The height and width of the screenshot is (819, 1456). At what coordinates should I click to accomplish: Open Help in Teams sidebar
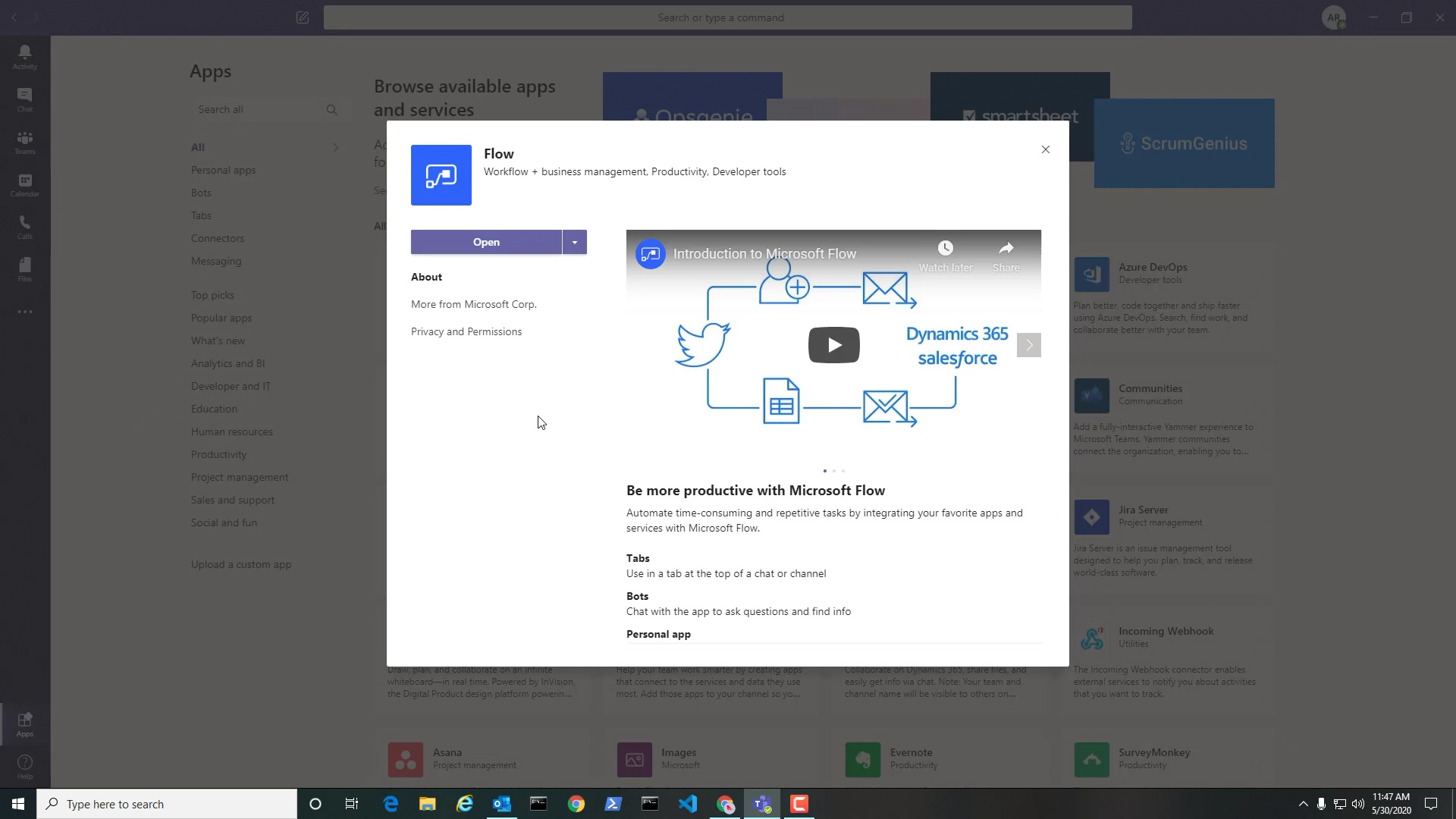[25, 767]
